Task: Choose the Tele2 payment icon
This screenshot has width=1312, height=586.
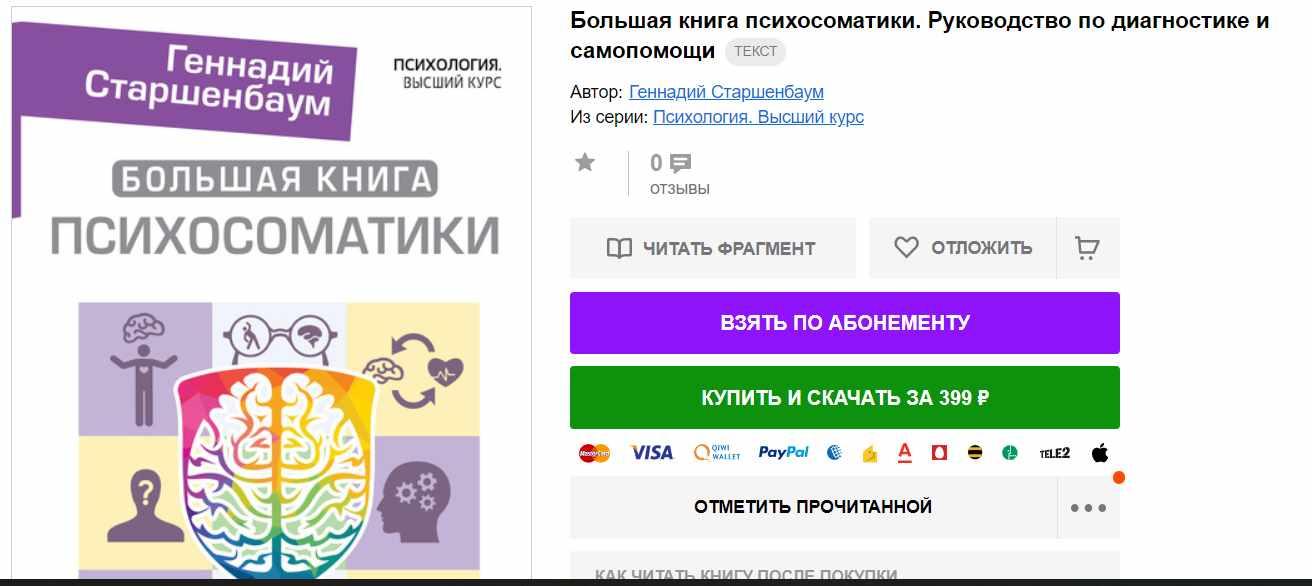Action: coord(1054,453)
